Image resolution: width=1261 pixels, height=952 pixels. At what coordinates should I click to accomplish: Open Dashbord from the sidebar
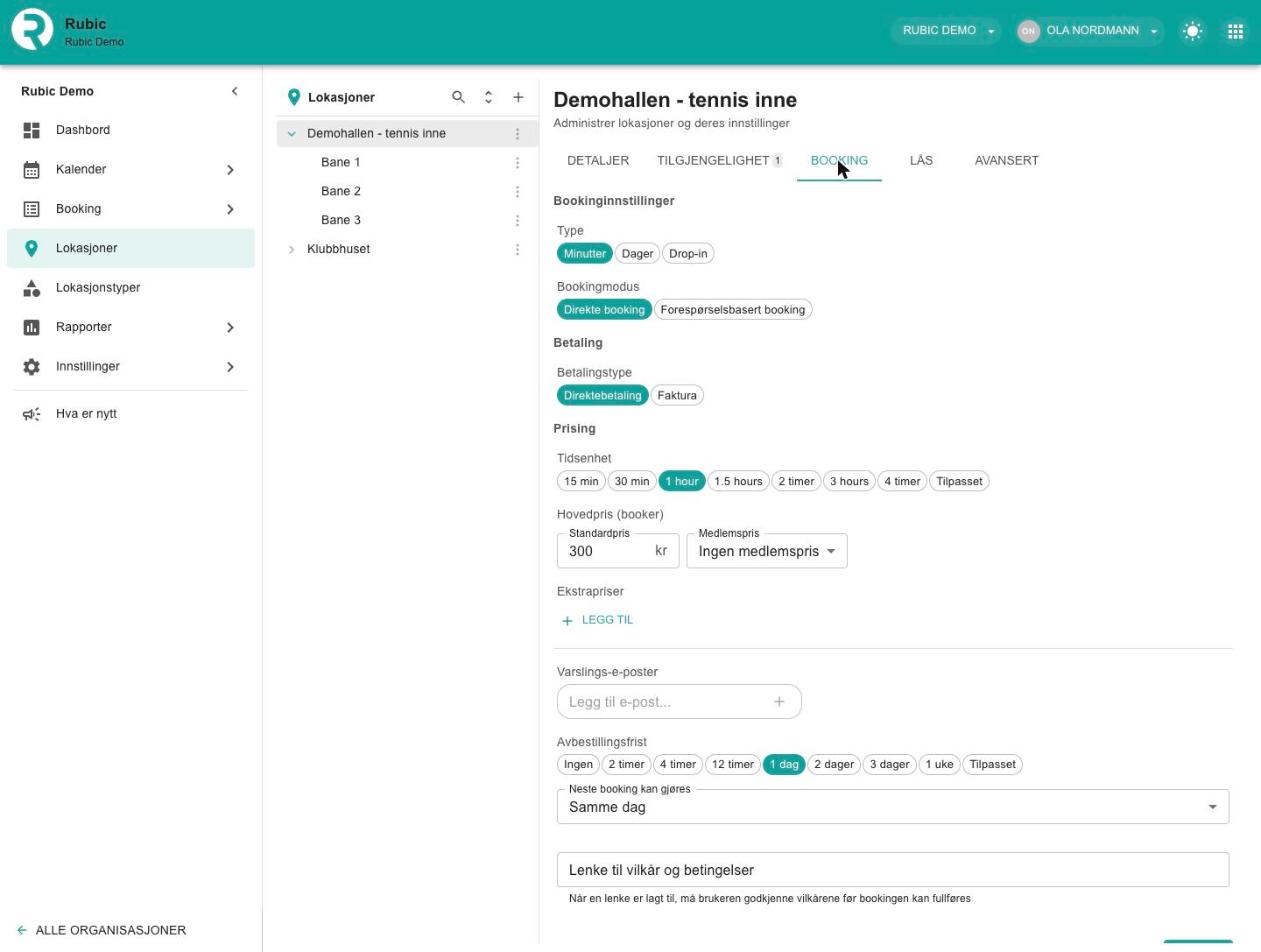pos(131,130)
